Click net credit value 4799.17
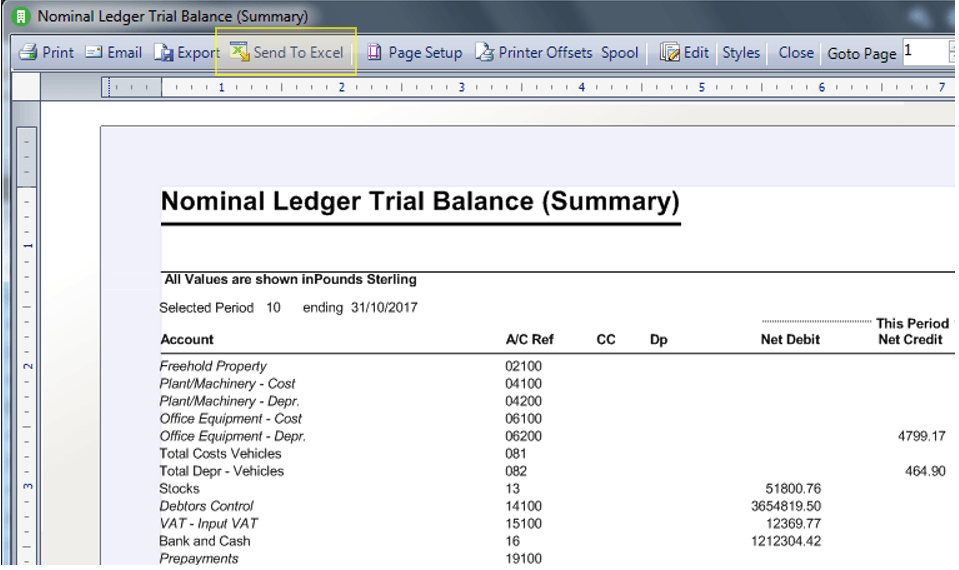 [x=922, y=436]
